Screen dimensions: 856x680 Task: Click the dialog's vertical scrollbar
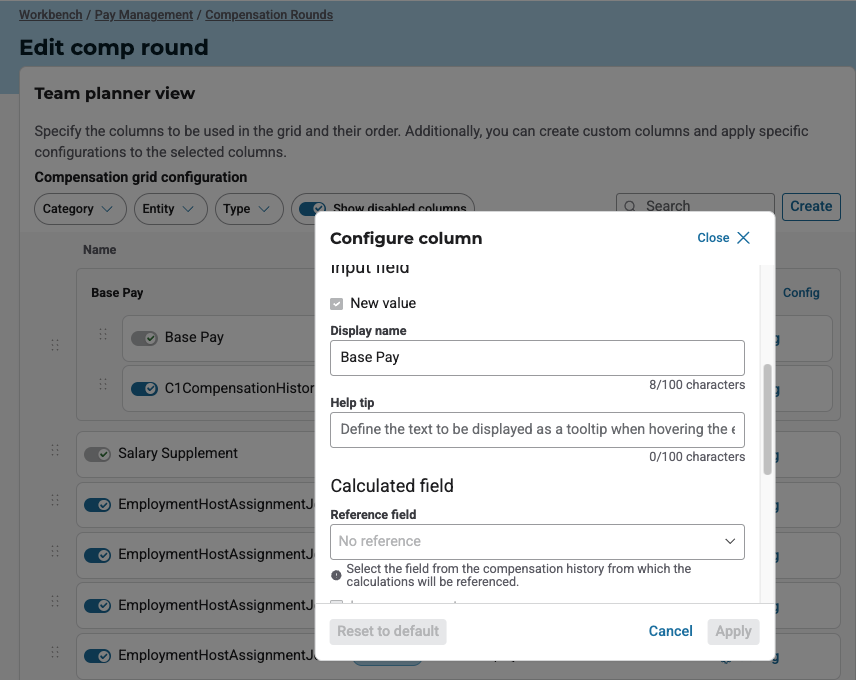(767, 418)
